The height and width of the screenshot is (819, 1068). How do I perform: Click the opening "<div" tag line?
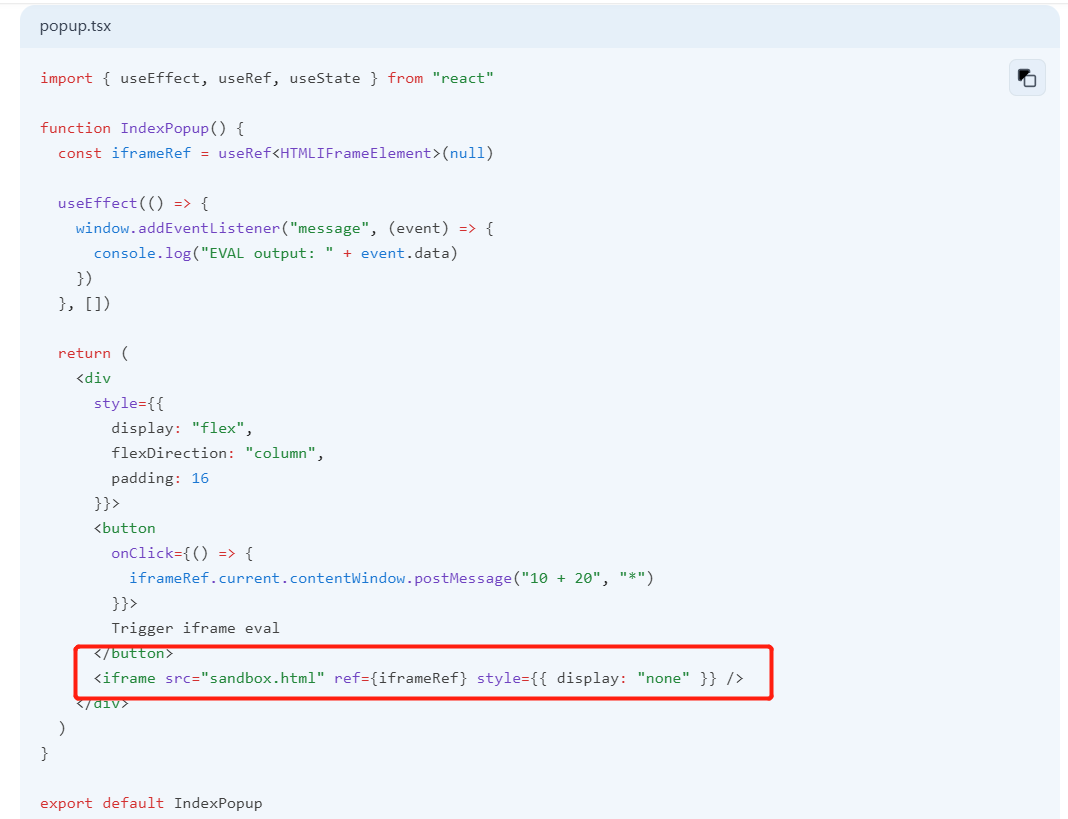93,378
